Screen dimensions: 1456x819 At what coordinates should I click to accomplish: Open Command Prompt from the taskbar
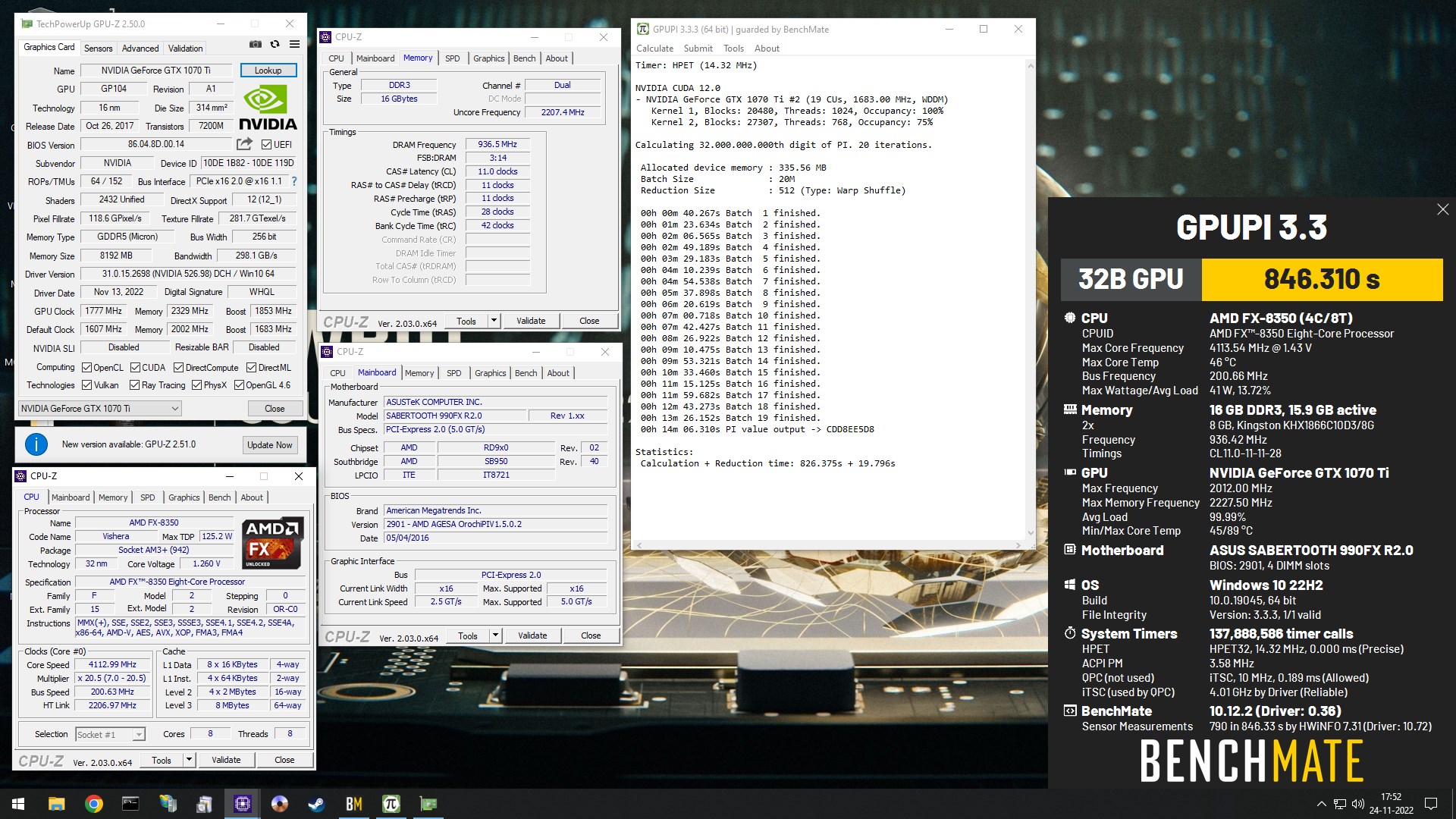(x=130, y=804)
